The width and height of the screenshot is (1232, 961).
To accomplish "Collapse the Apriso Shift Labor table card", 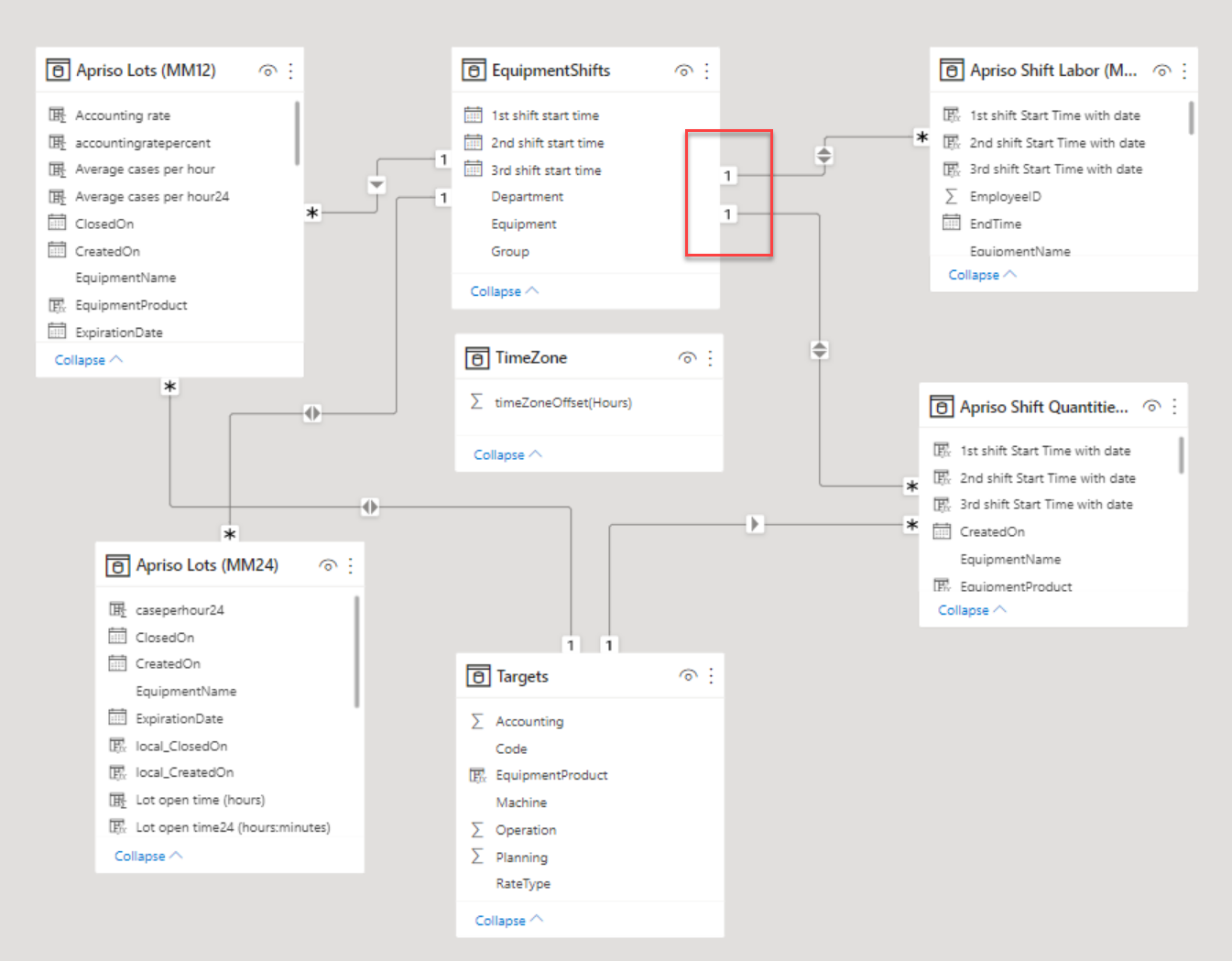I will point(983,275).
